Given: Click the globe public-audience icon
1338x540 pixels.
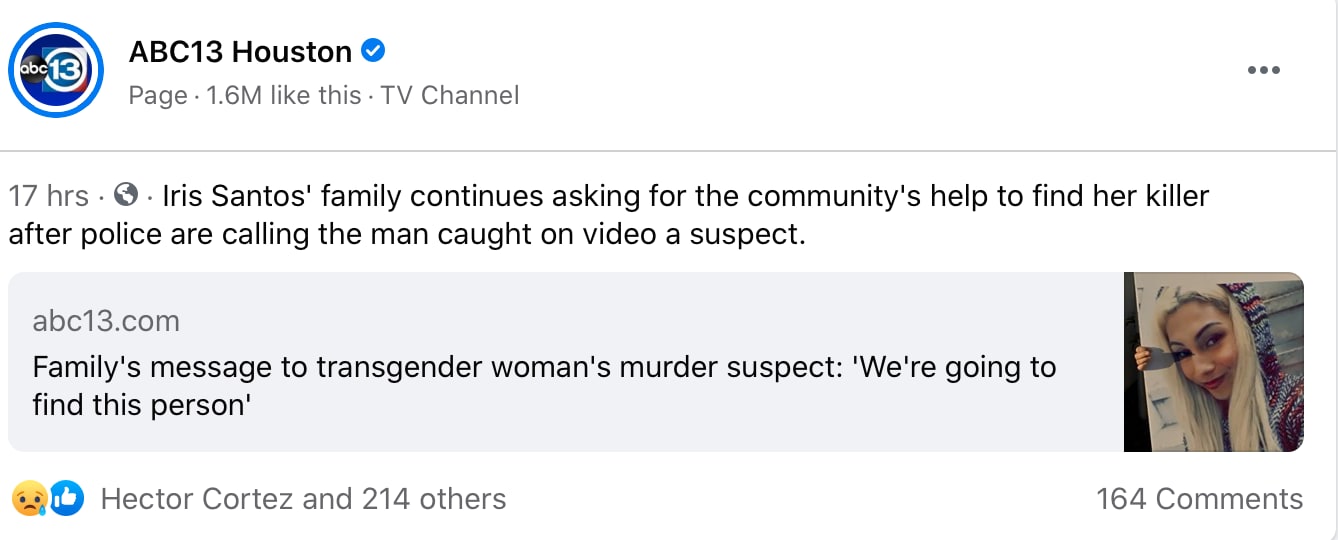Looking at the screenshot, I should (126, 194).
